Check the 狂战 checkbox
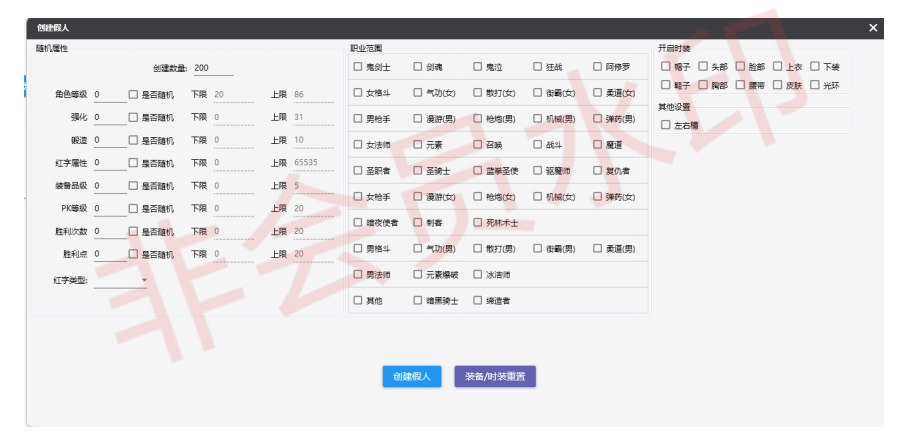 (537, 66)
